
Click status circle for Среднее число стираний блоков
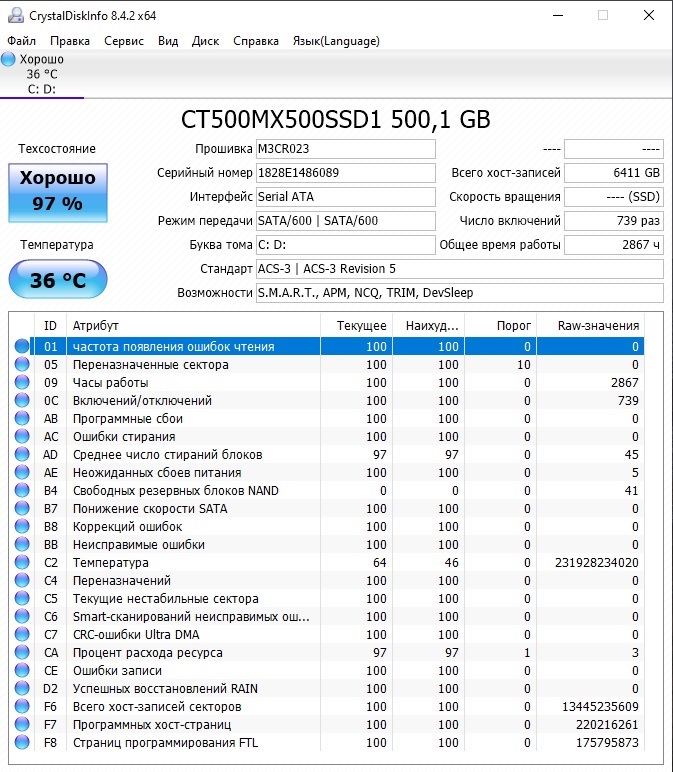tap(22, 454)
